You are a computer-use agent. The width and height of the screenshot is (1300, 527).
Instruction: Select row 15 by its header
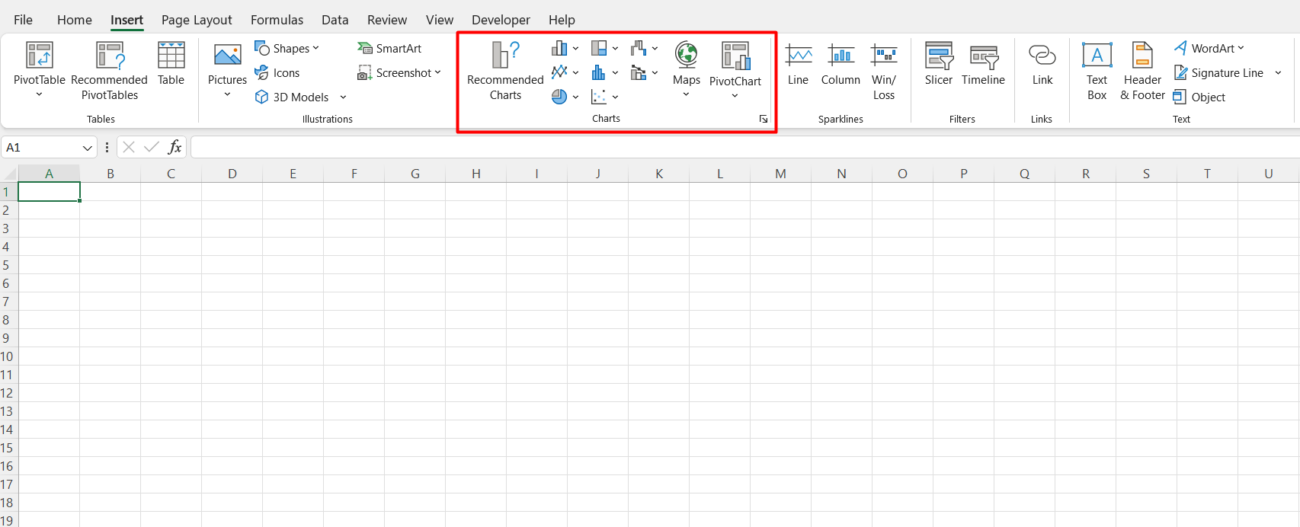click(9, 448)
